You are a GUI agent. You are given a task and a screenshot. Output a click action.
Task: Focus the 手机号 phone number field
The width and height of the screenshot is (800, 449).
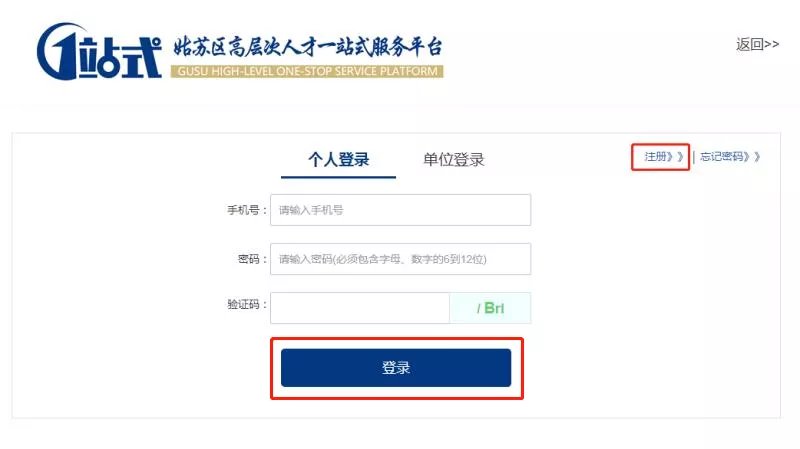tap(400, 210)
